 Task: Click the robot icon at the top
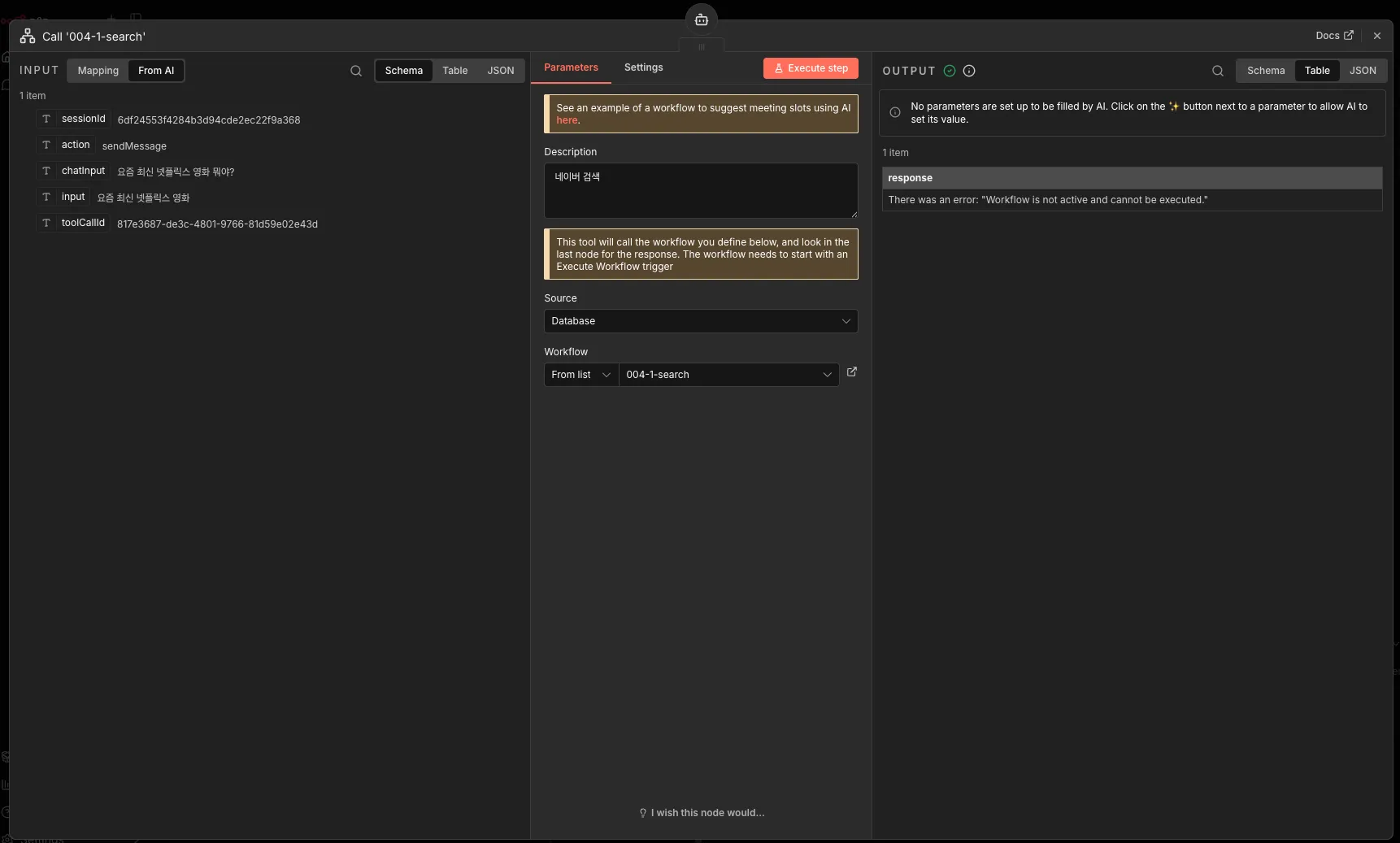tap(702, 20)
